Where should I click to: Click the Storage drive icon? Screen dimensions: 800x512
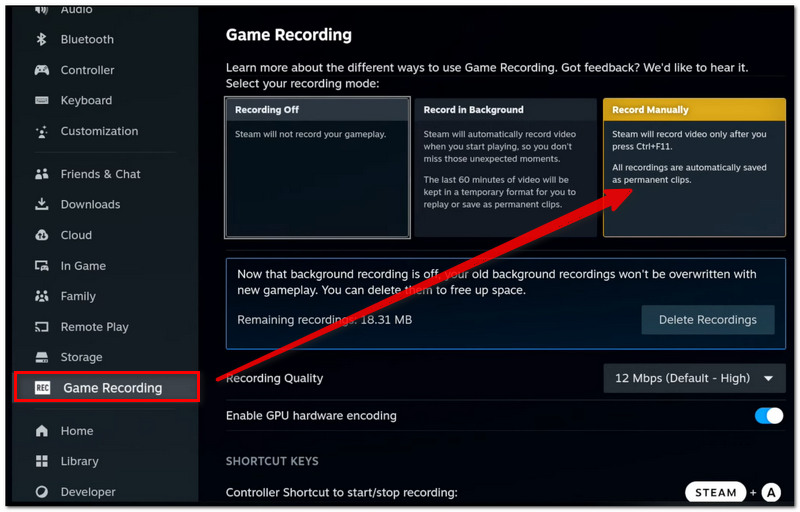click(42, 357)
